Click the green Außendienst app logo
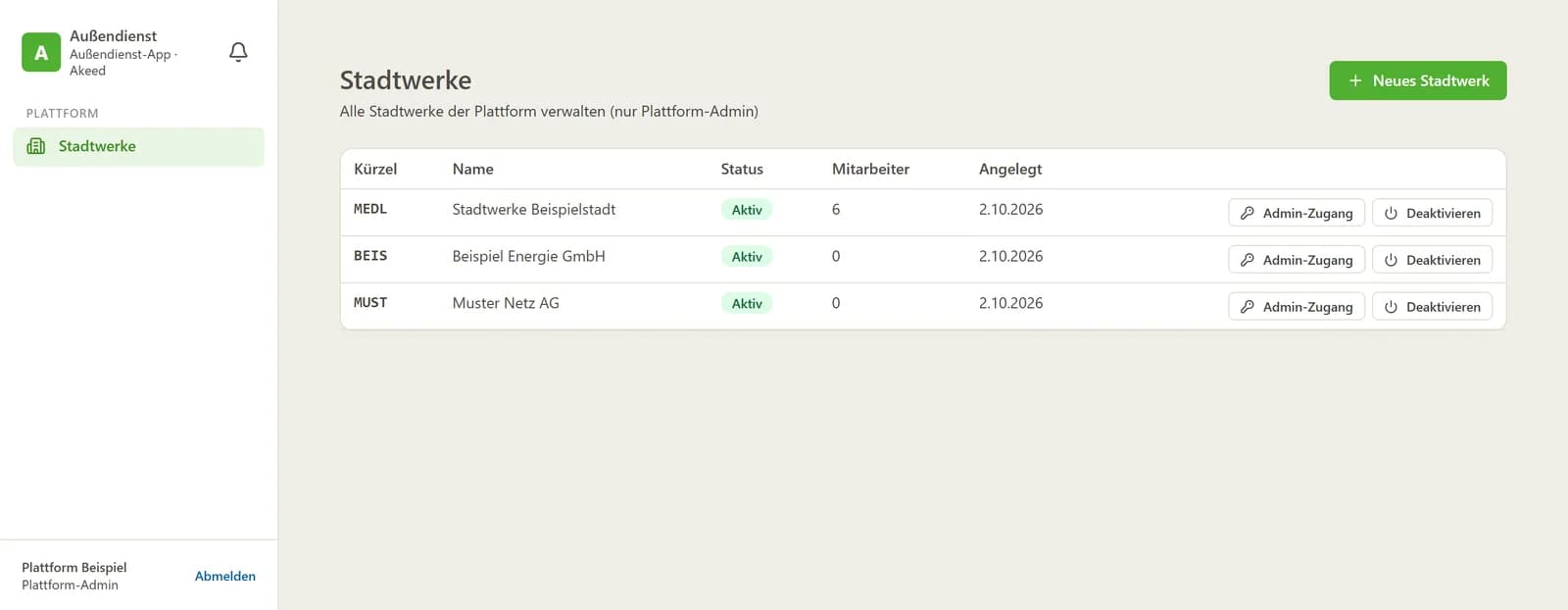1568x610 pixels. [x=41, y=53]
